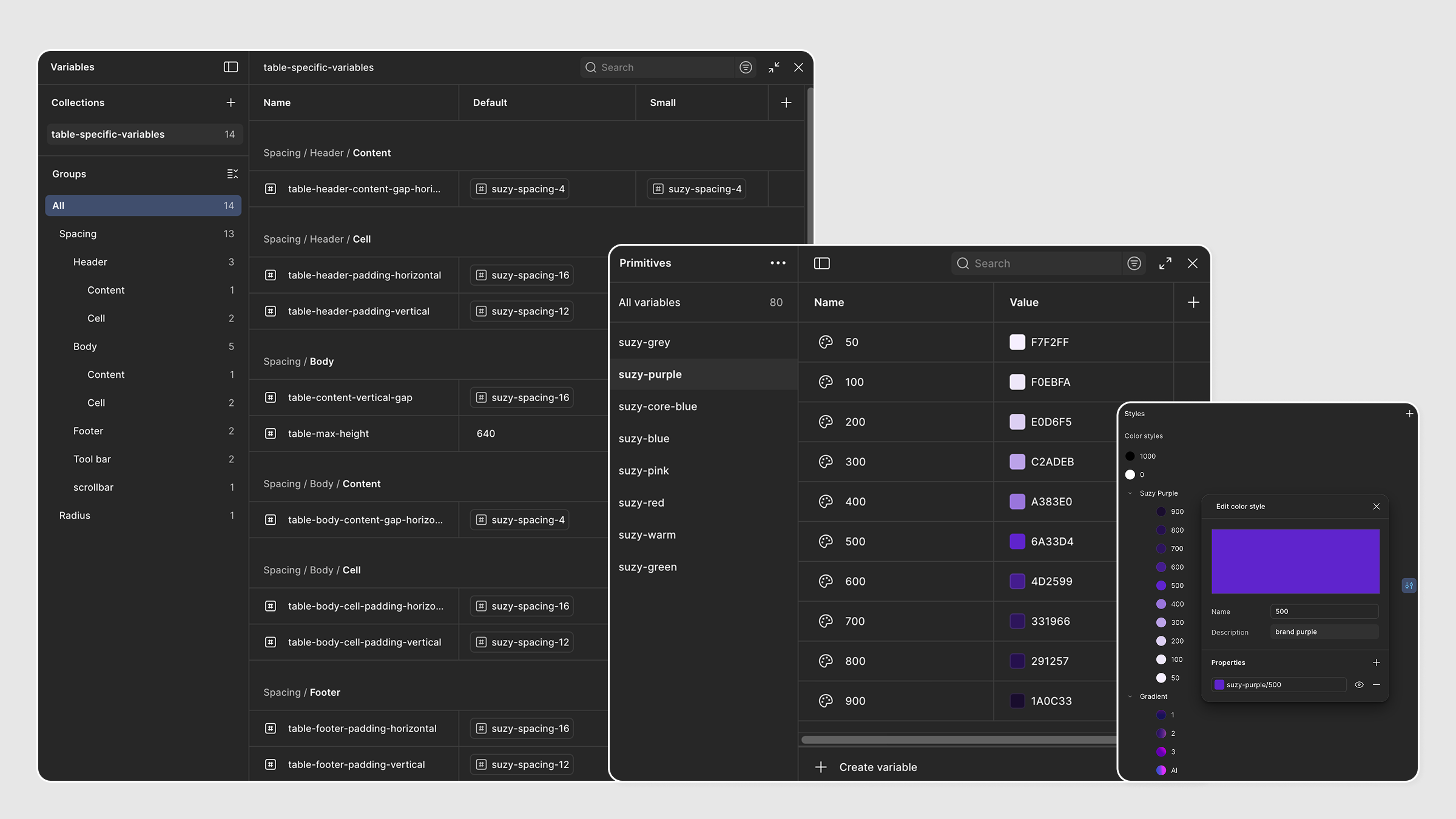Remove suzy-purple/500 property with minus icon
1456x819 pixels.
coord(1377,685)
